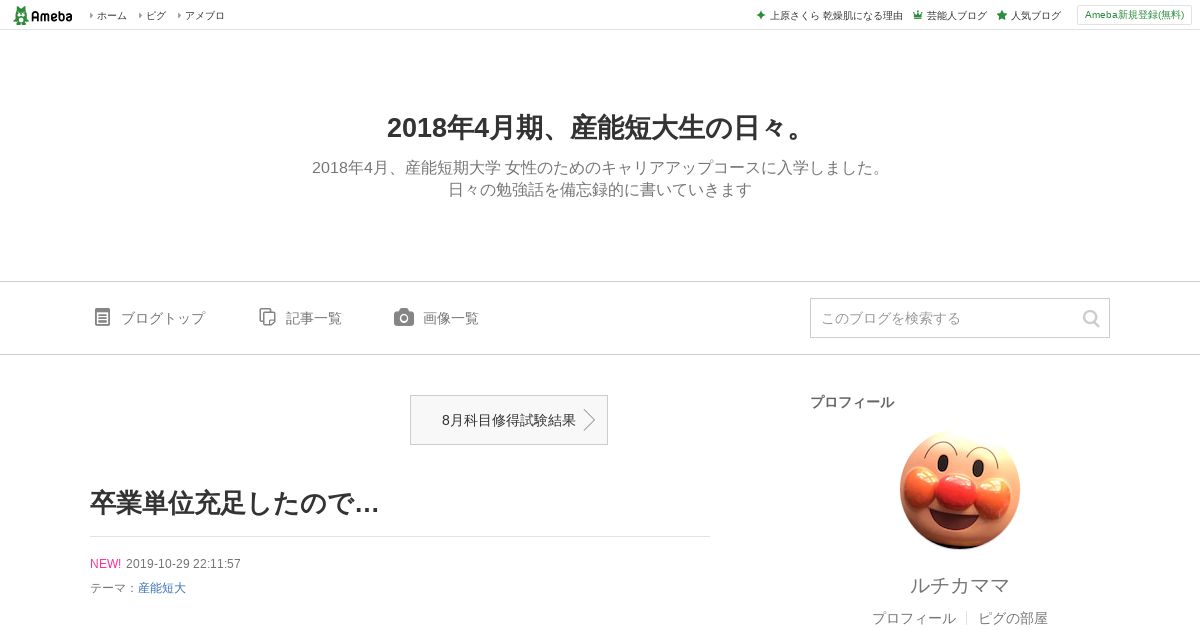Click the search magnifier icon

(x=1091, y=318)
